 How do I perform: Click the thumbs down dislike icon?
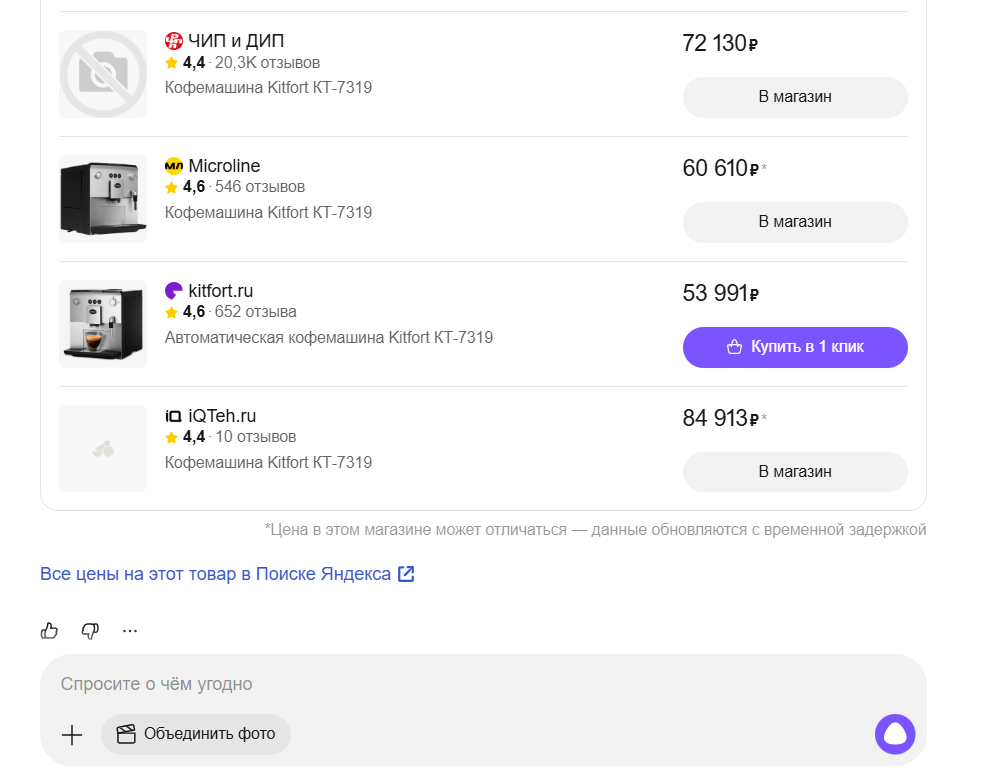[90, 630]
